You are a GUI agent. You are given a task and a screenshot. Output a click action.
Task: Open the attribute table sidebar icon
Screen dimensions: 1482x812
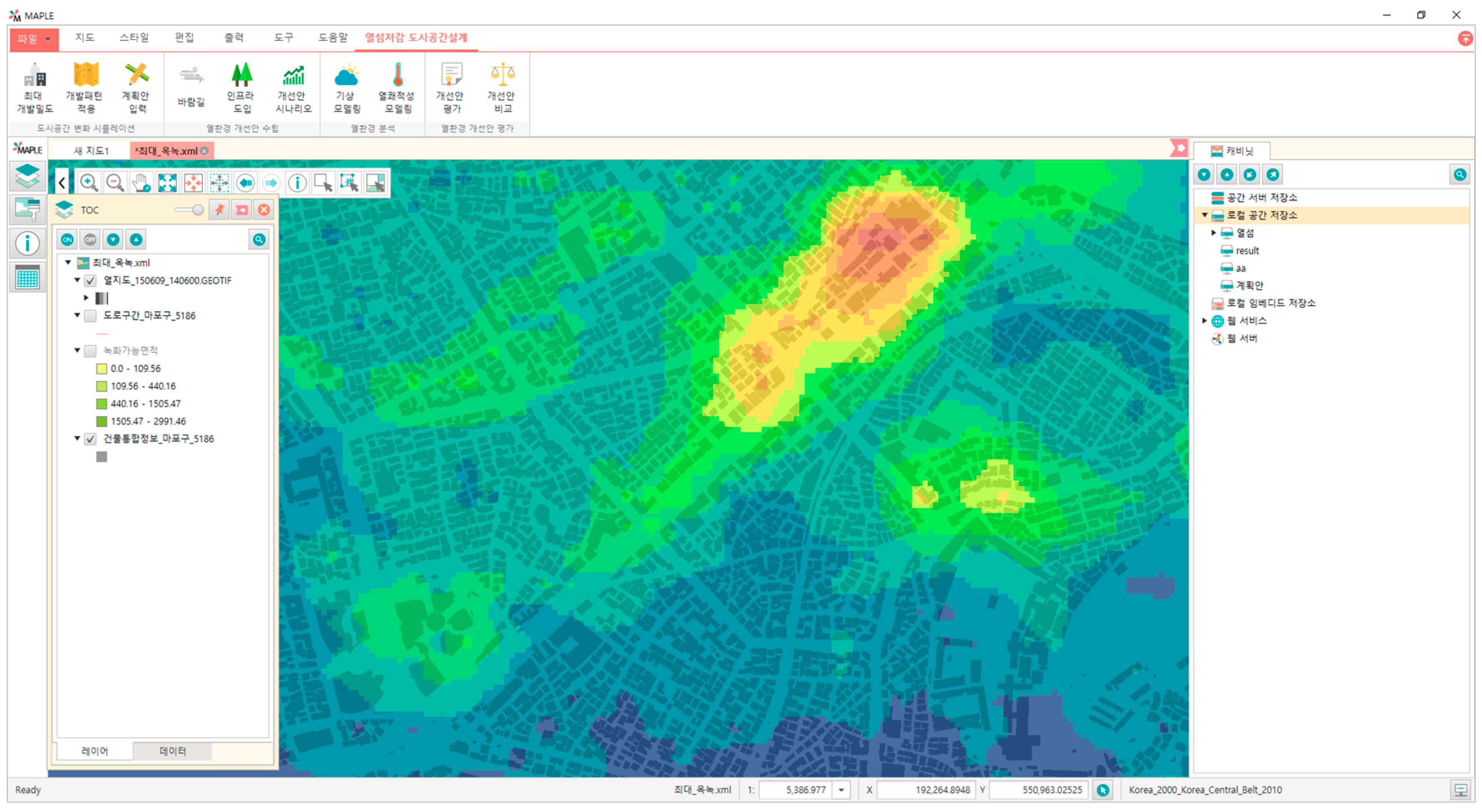coord(27,278)
